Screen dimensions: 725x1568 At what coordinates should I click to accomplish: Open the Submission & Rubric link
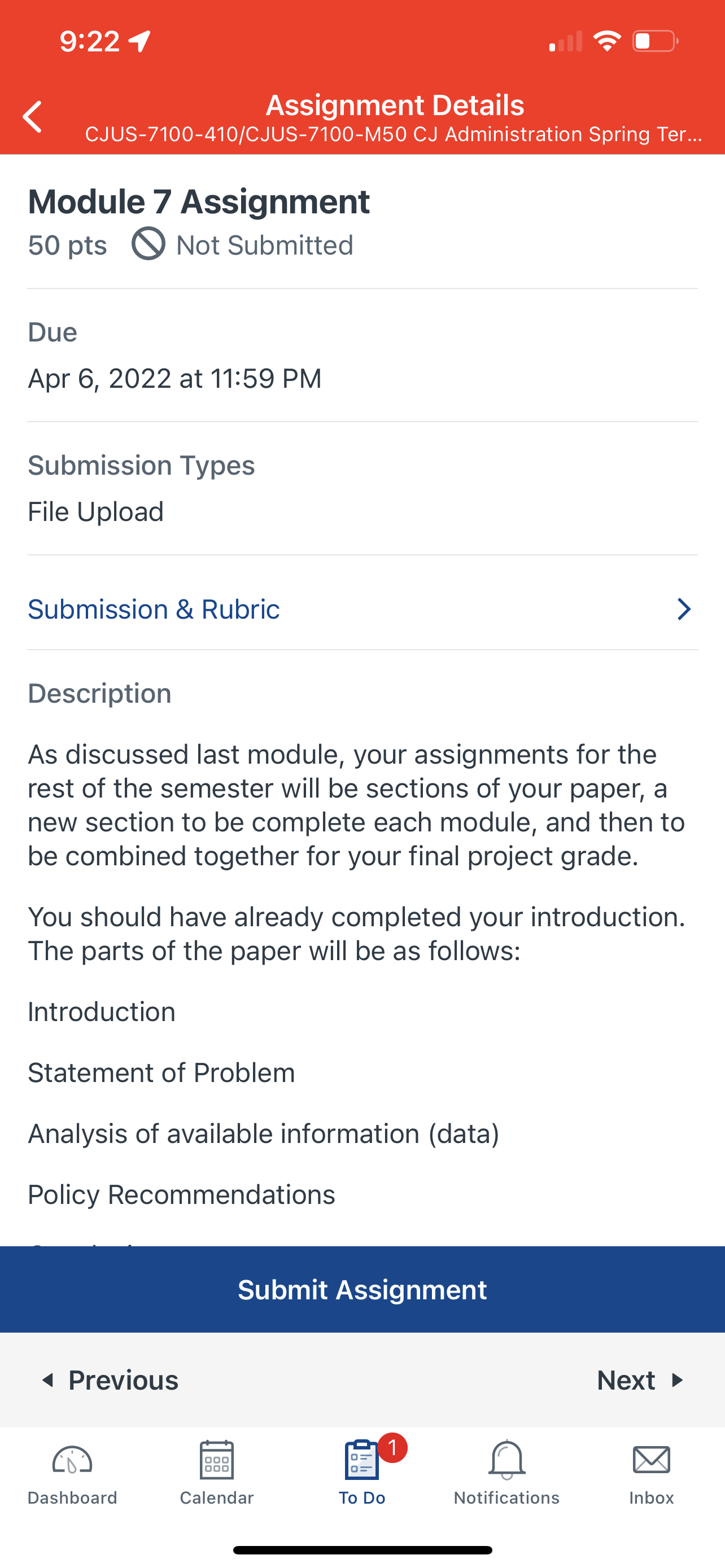154,609
